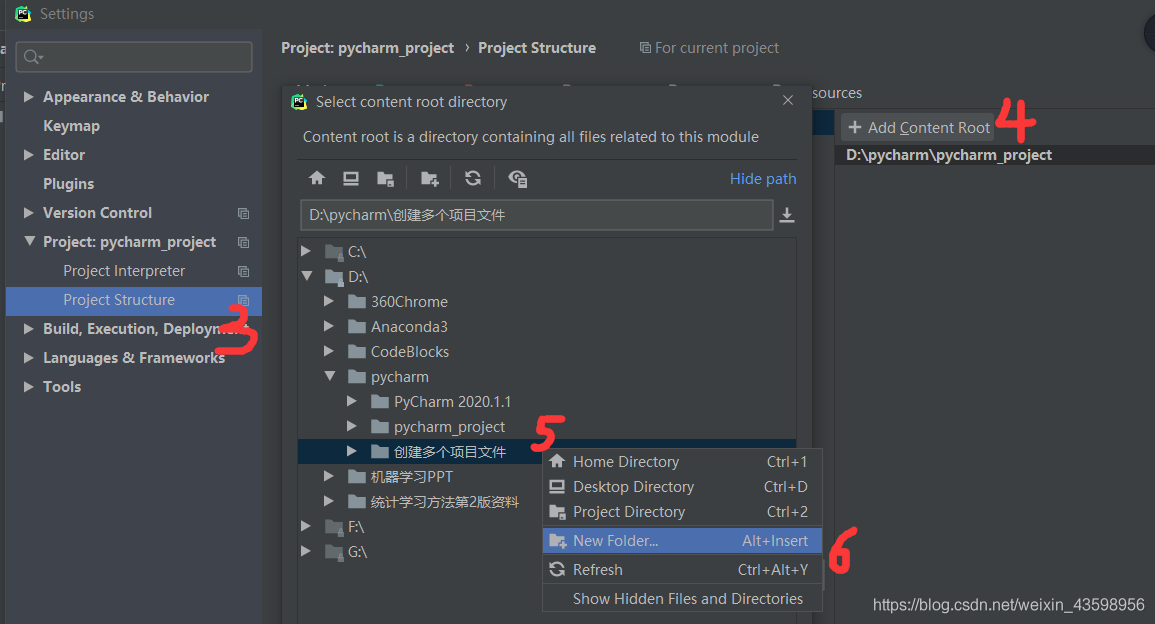Expand the C:\ drive node
1155x624 pixels.
pos(306,252)
